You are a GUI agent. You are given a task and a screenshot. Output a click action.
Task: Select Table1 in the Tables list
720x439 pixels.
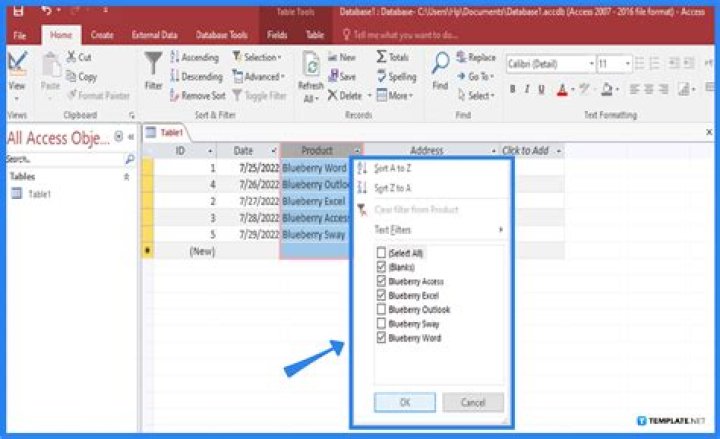pyautogui.click(x=39, y=194)
